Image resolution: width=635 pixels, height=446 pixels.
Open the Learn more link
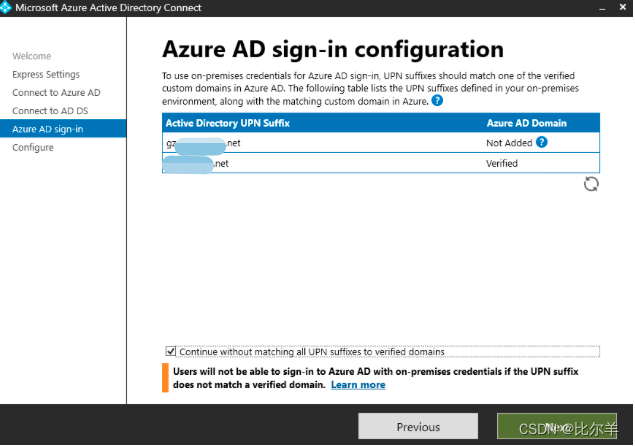point(358,385)
